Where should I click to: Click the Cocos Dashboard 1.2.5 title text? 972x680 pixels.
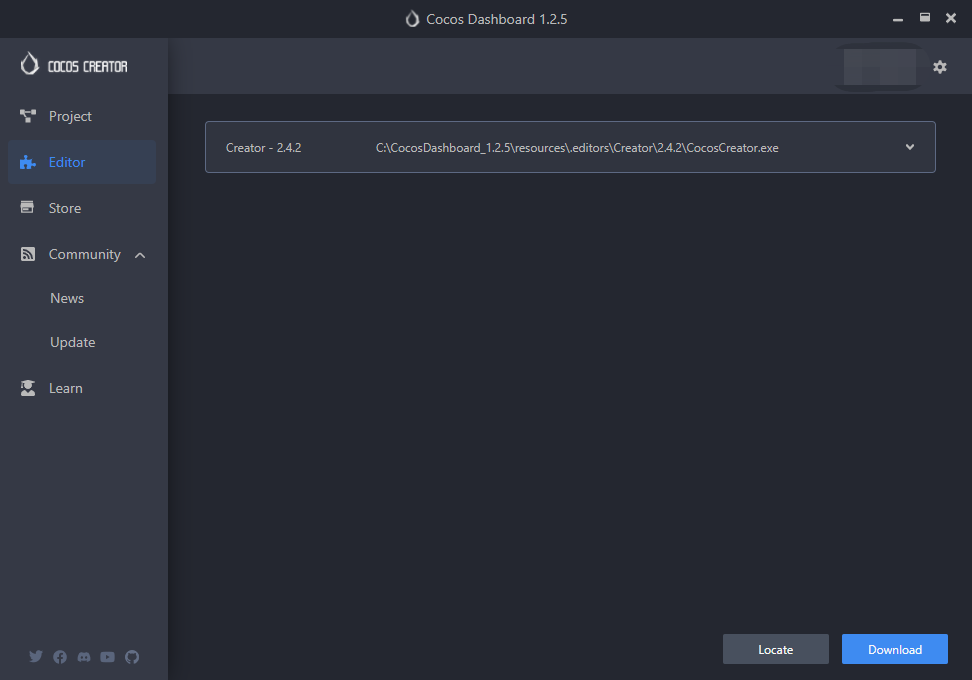click(x=497, y=19)
